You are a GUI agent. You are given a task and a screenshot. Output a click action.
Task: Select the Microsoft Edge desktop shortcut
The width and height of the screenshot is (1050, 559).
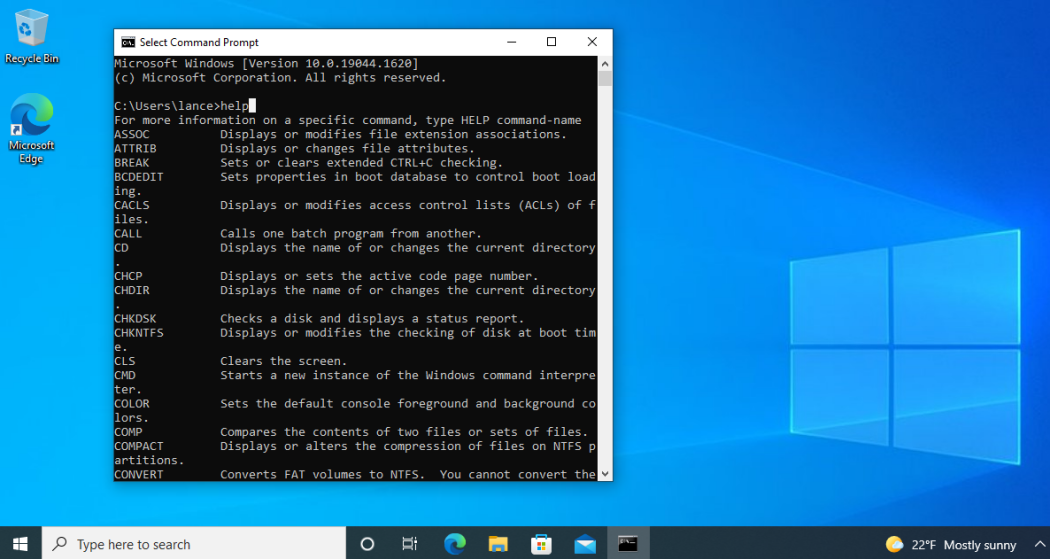31,129
